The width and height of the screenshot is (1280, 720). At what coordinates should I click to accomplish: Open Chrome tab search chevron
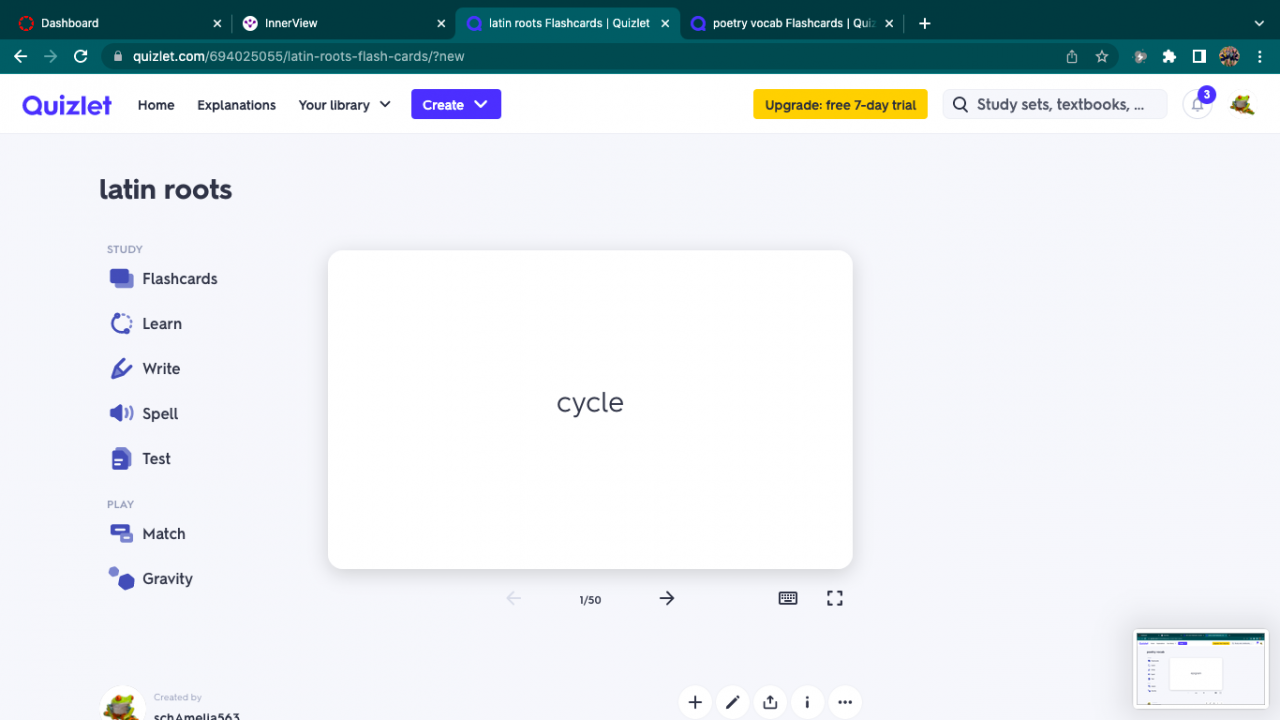point(1259,23)
